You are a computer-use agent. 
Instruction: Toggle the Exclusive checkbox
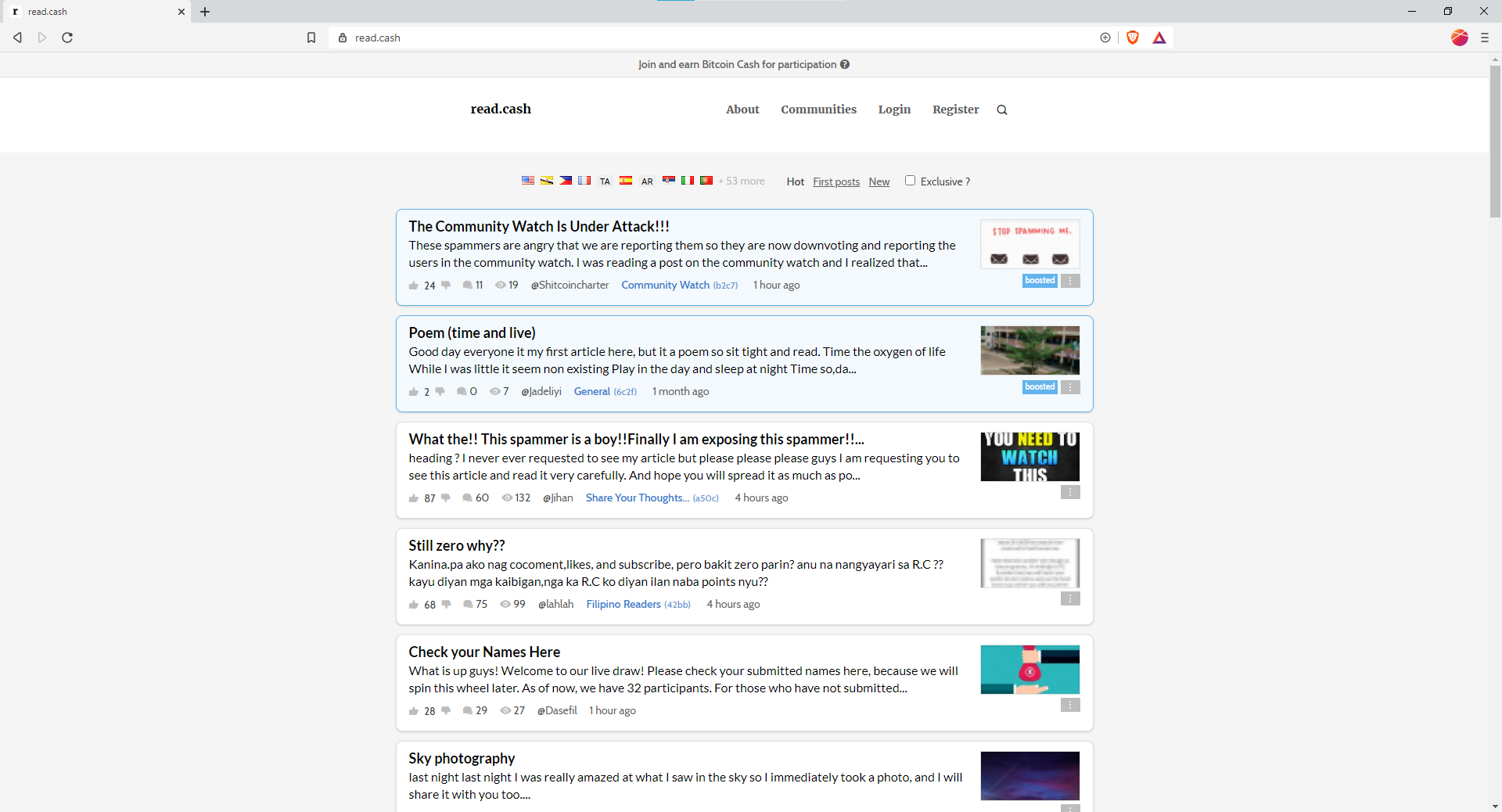pos(910,181)
